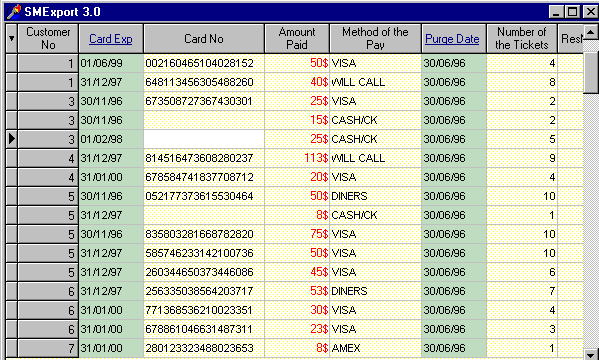Click the 53$ amount cell
The width and height of the screenshot is (599, 360).
click(x=297, y=291)
